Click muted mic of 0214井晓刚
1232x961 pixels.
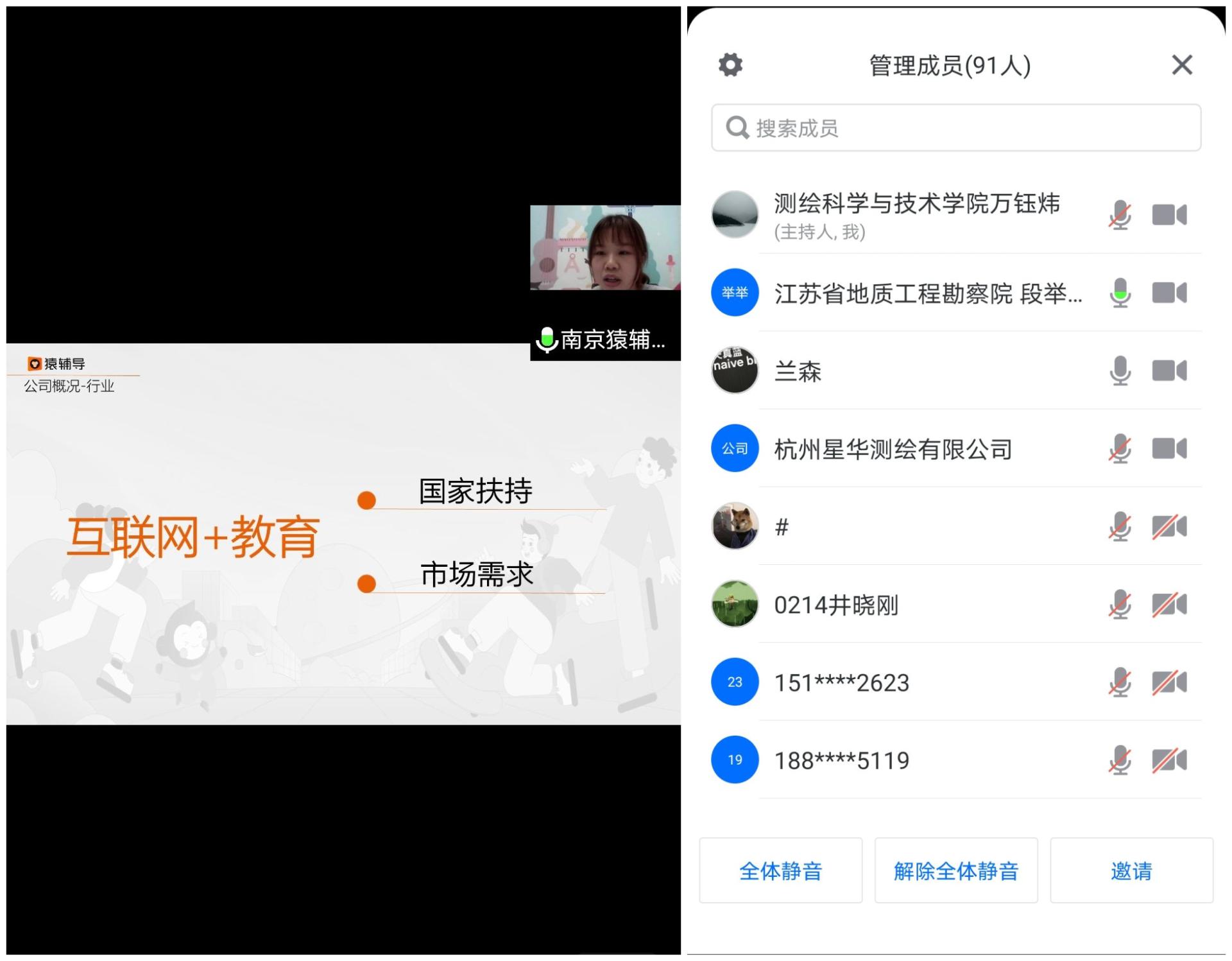[1120, 605]
